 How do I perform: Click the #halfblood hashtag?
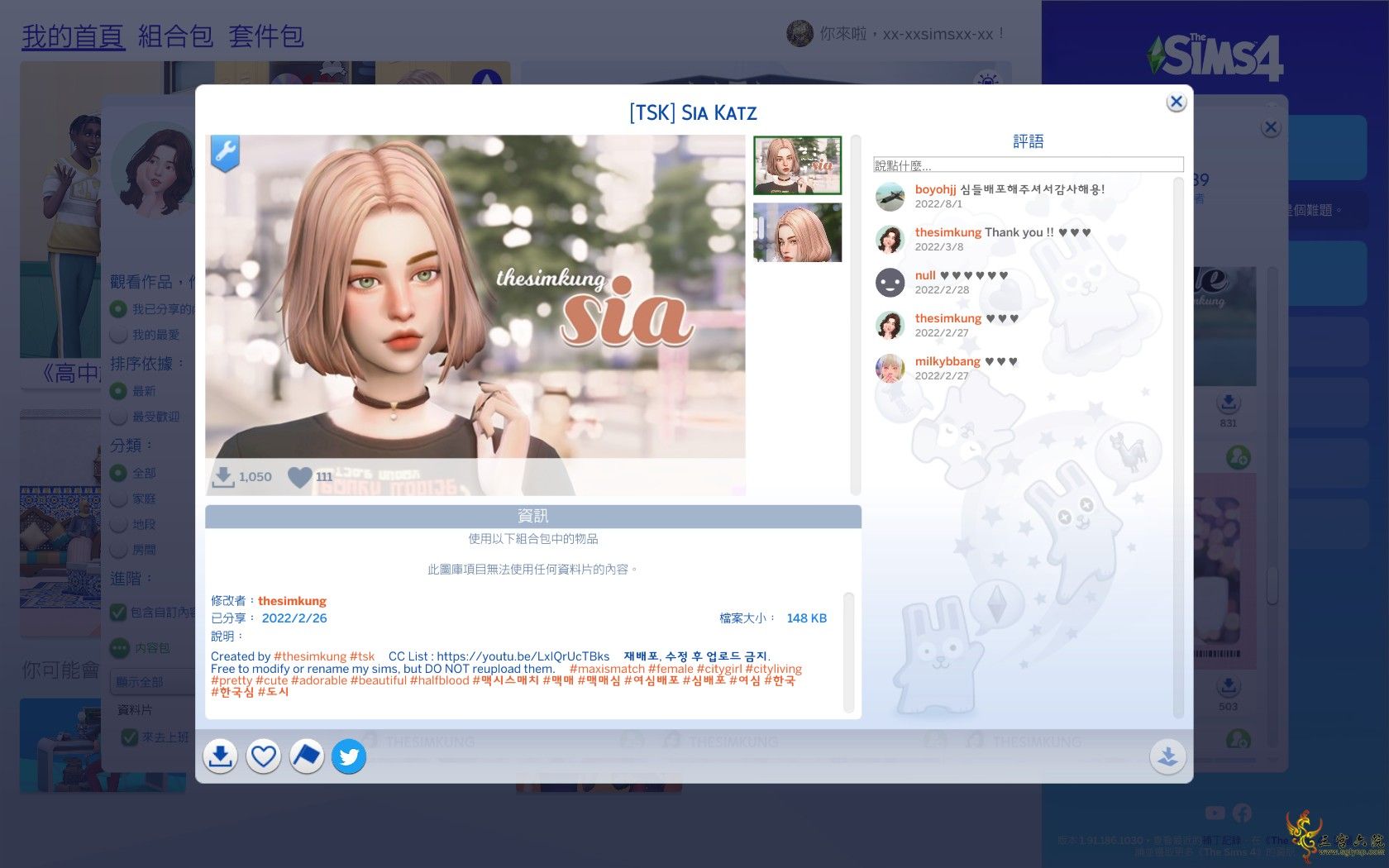coord(440,680)
